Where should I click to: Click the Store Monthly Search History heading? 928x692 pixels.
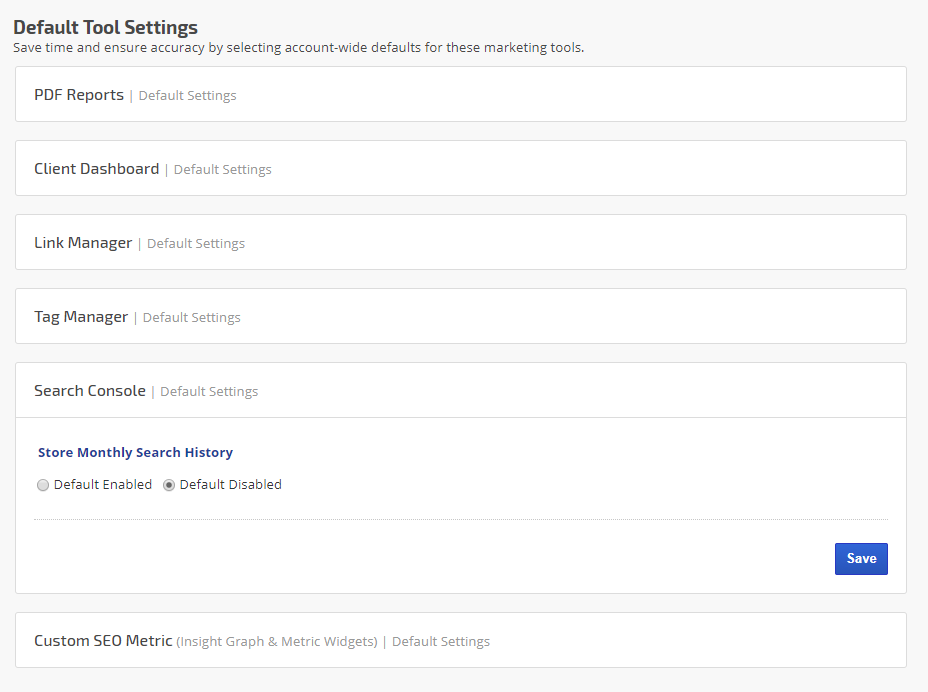(x=135, y=453)
